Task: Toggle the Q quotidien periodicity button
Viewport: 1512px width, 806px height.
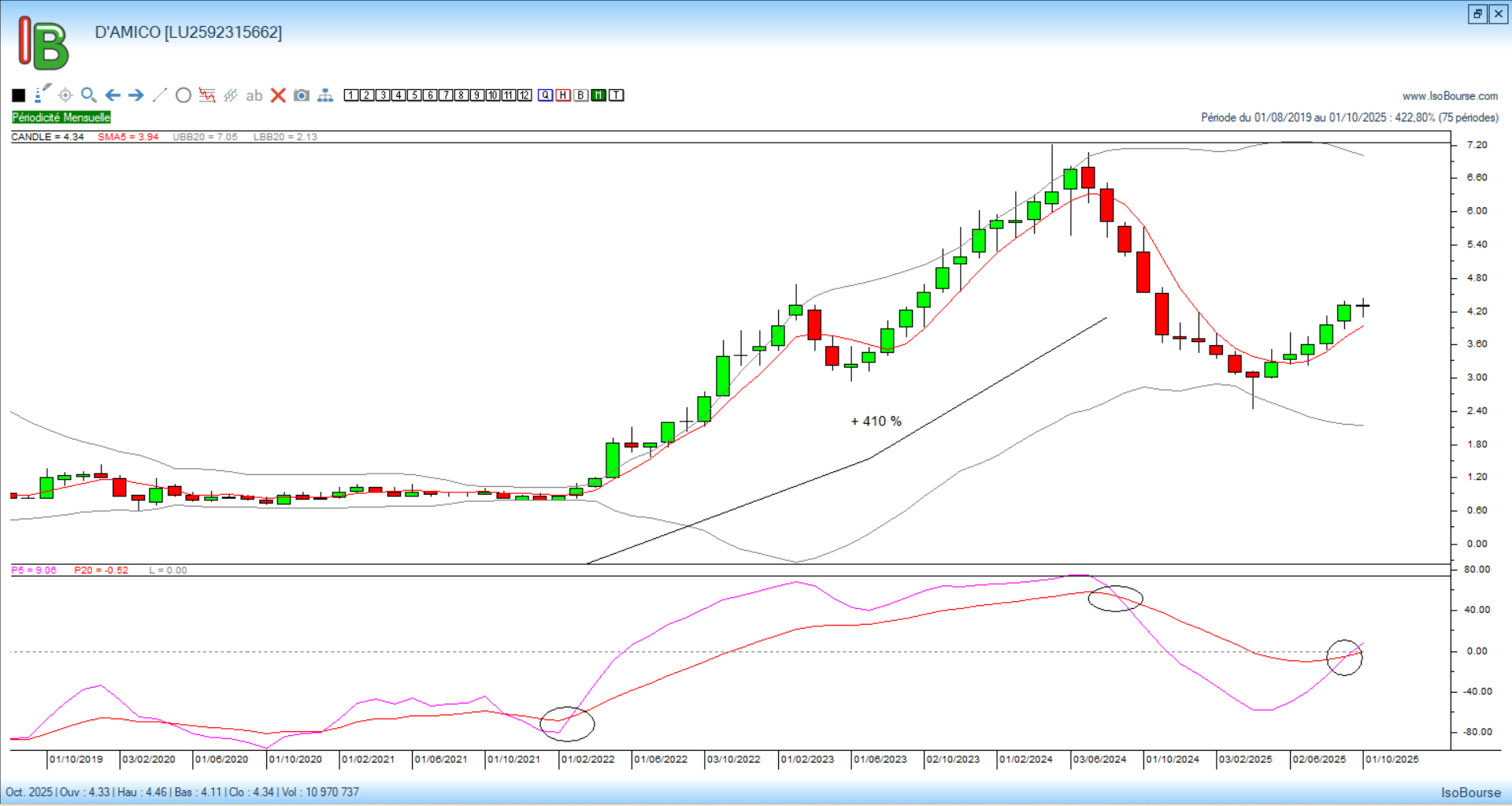Action: [546, 95]
